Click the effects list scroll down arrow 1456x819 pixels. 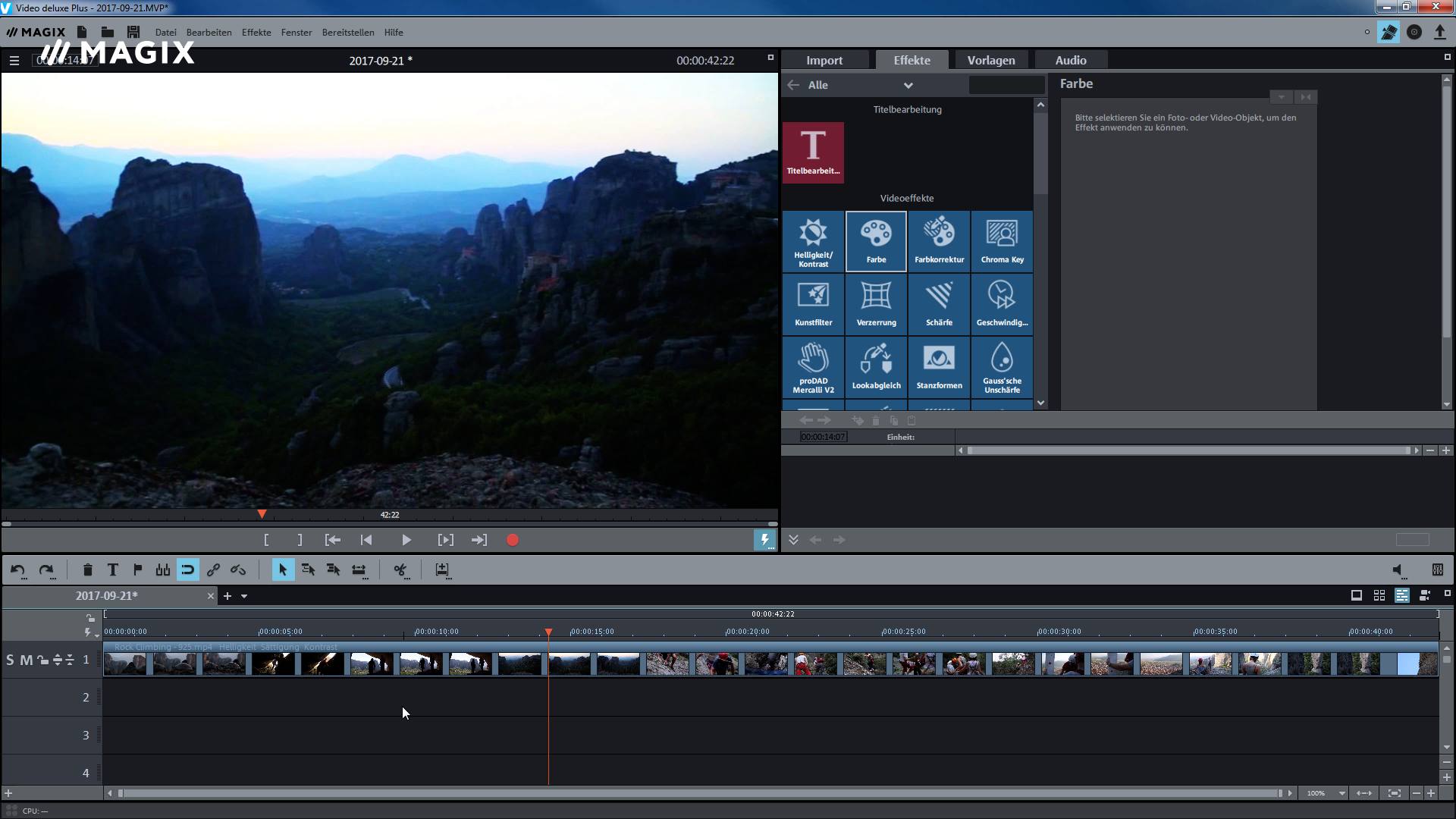[1040, 403]
